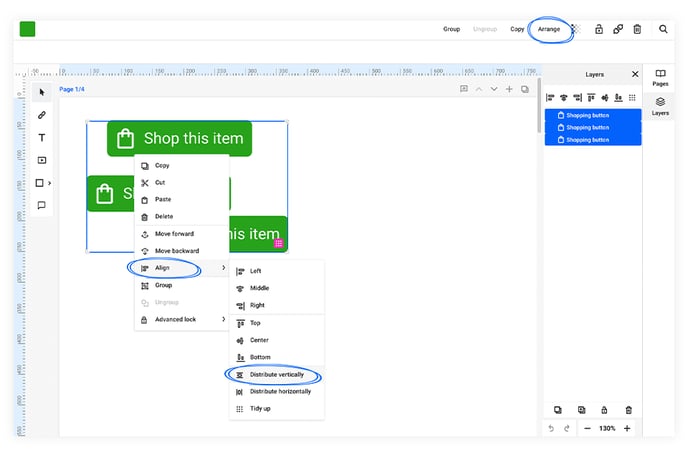Choose Cut from the context menu
688x457 pixels.
(182, 182)
